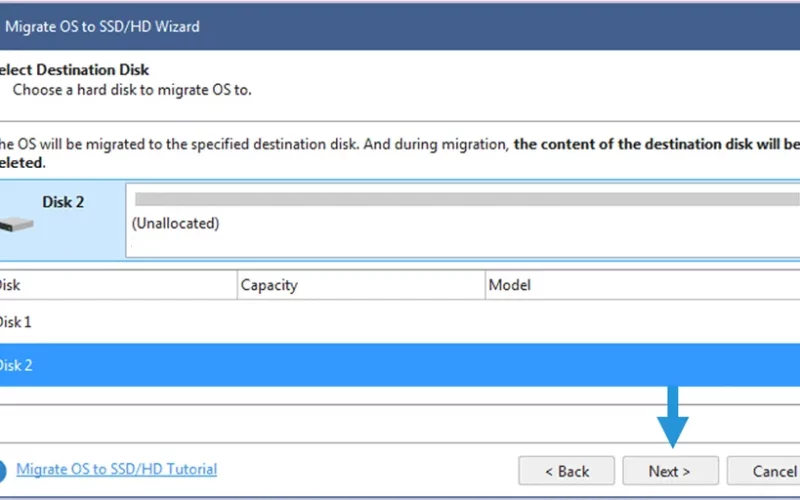800x500 pixels.
Task: Click the blue help icon beside the tutorial link
Action: (x=3, y=471)
